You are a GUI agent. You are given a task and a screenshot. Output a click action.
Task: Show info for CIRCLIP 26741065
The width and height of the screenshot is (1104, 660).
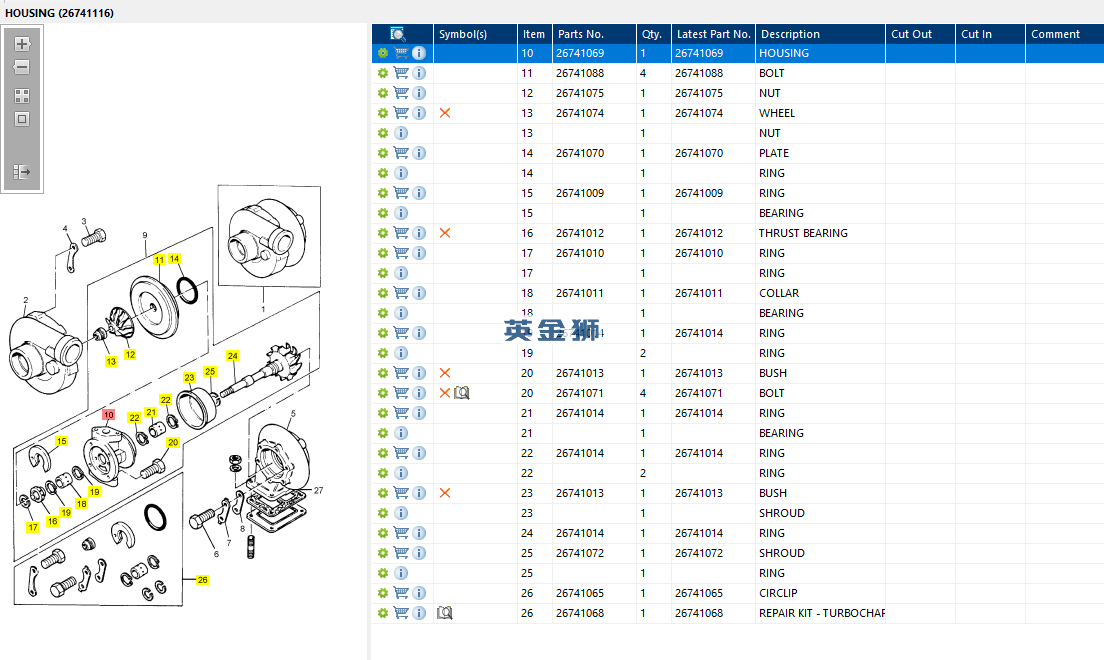click(x=419, y=593)
